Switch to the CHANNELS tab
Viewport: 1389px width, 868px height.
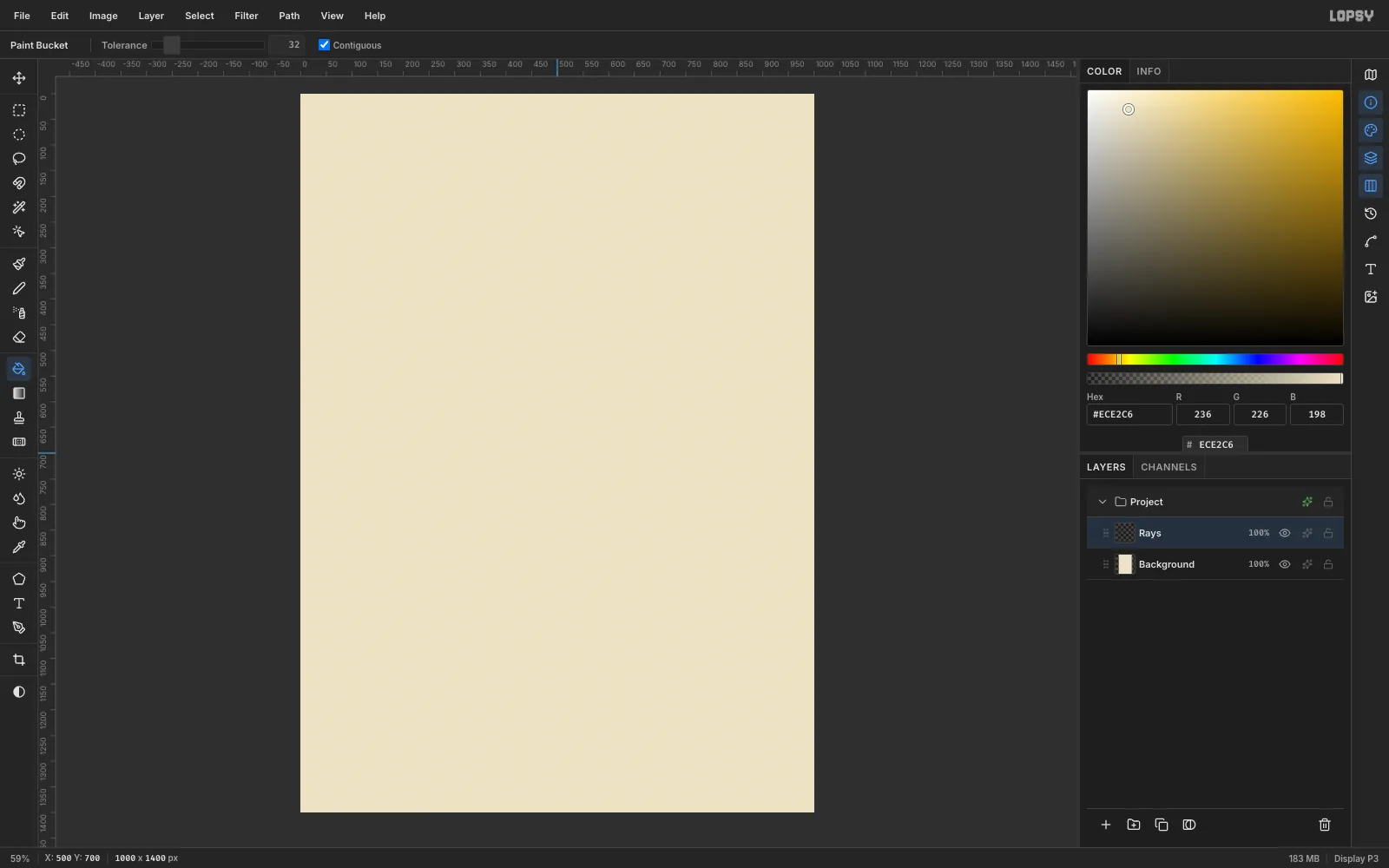pos(1168,467)
